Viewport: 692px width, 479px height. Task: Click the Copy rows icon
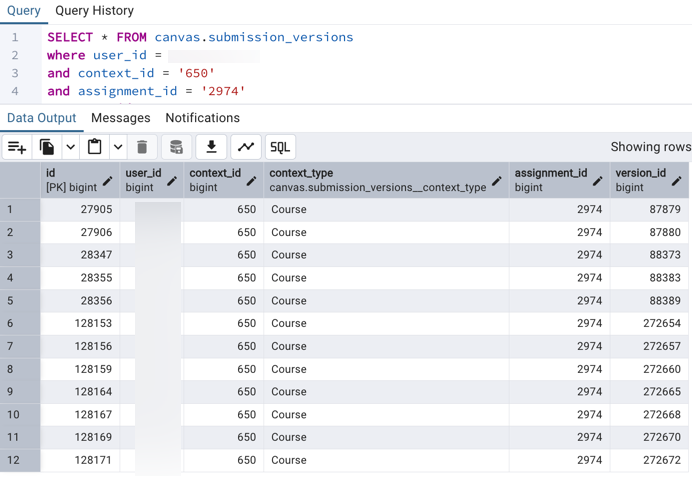47,147
